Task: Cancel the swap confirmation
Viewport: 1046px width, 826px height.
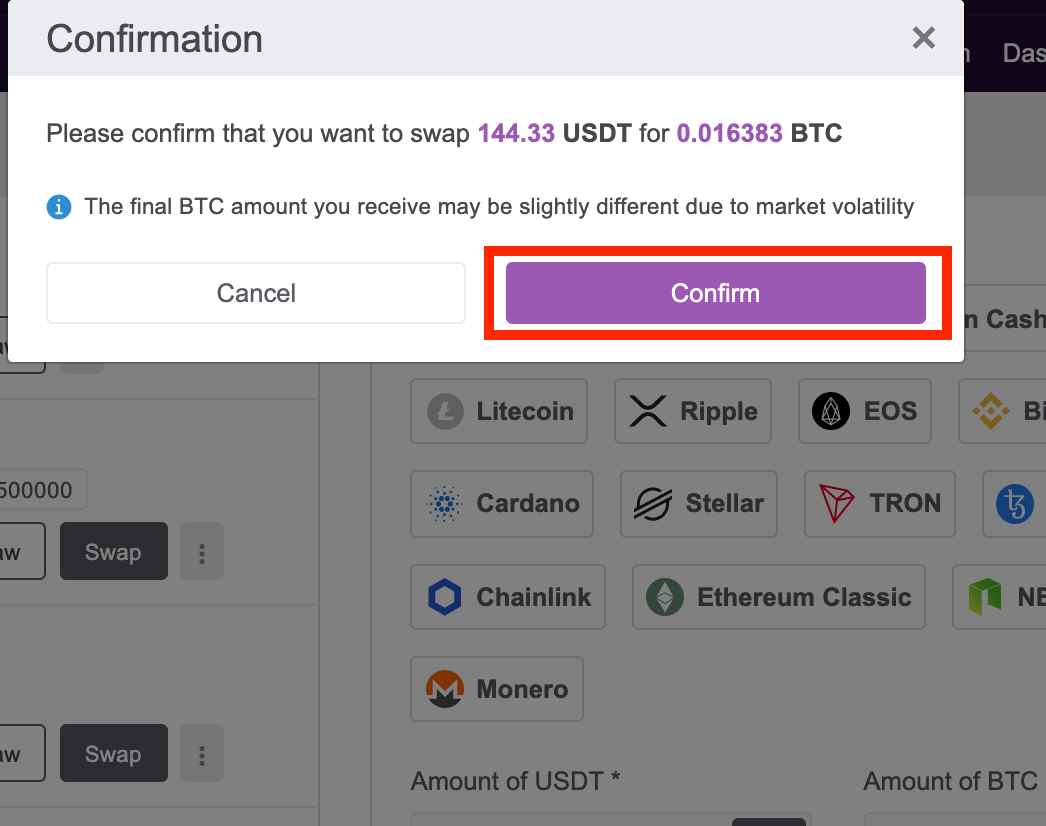Action: tap(255, 293)
